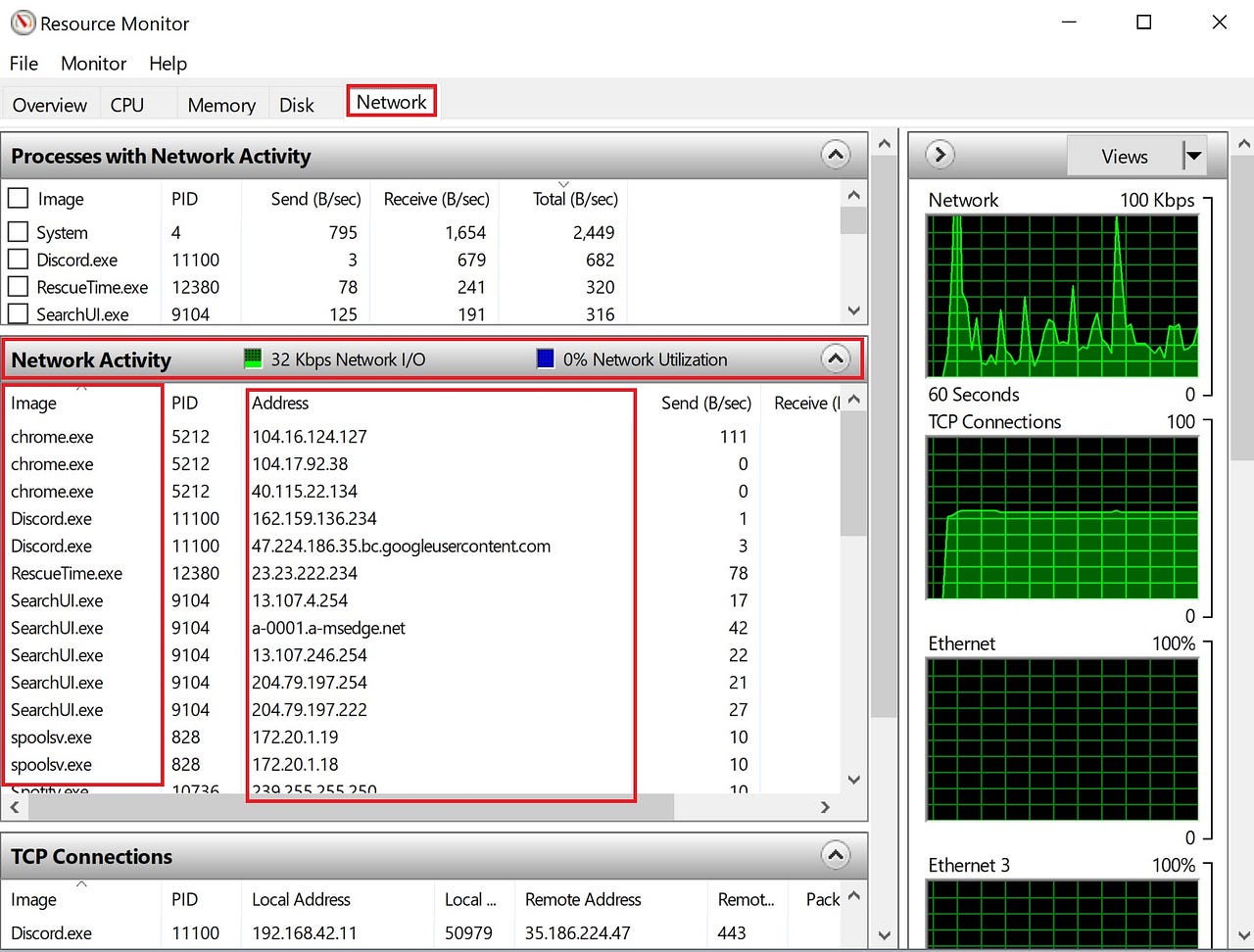Sort Network Activity by the PID column
Viewport: 1254px width, 952px height.
pos(184,403)
